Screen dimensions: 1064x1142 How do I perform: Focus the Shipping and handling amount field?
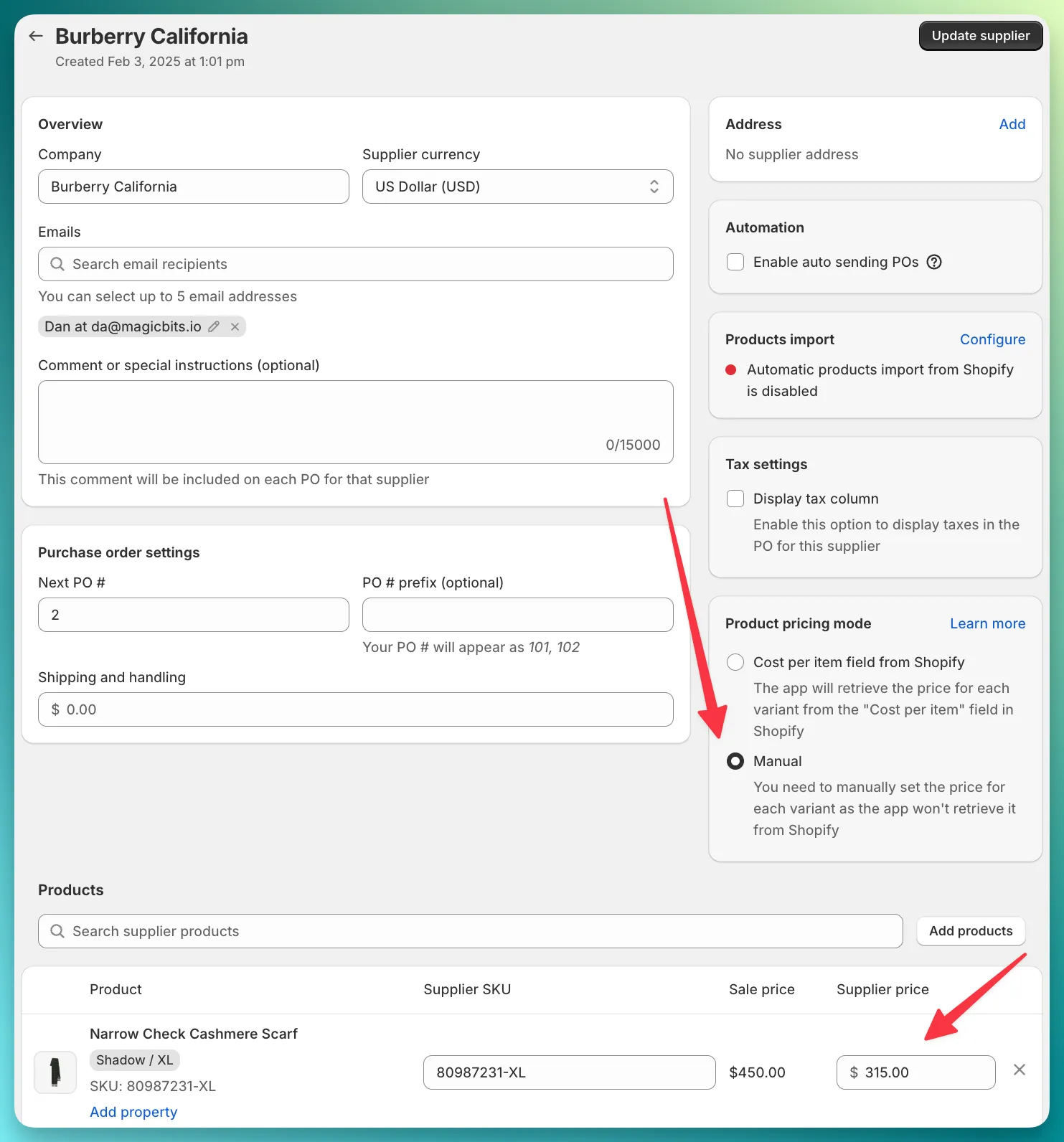click(356, 709)
